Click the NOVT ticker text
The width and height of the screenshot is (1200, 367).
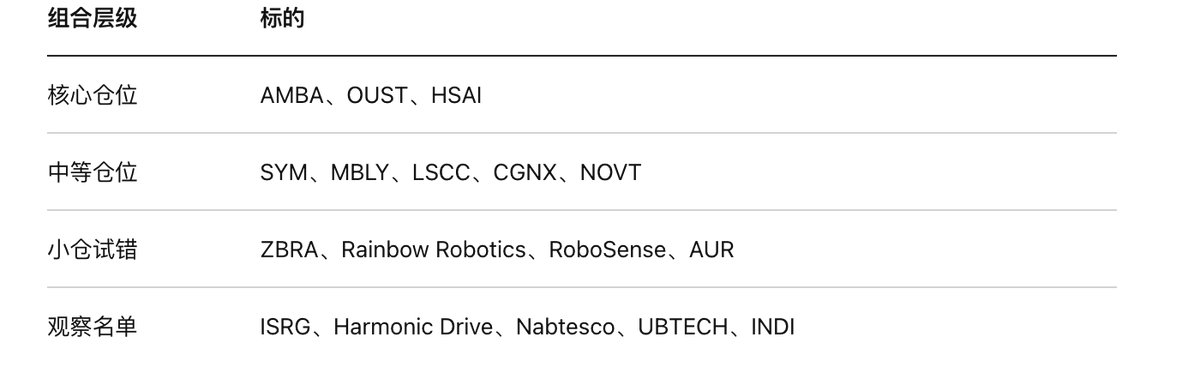[x=610, y=173]
